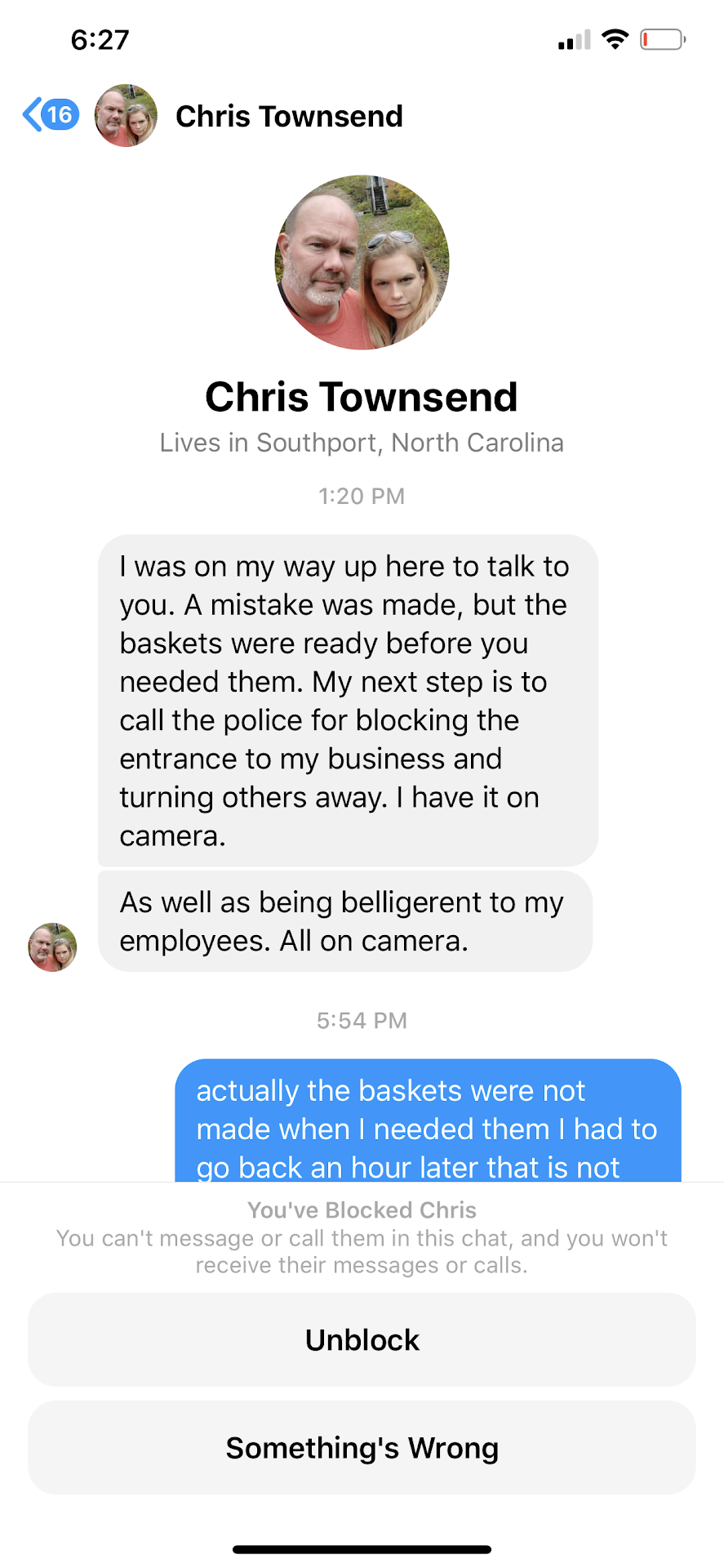Tap the large Chris Townsend profile name
Viewport: 724px width, 1568px height.
[362, 397]
